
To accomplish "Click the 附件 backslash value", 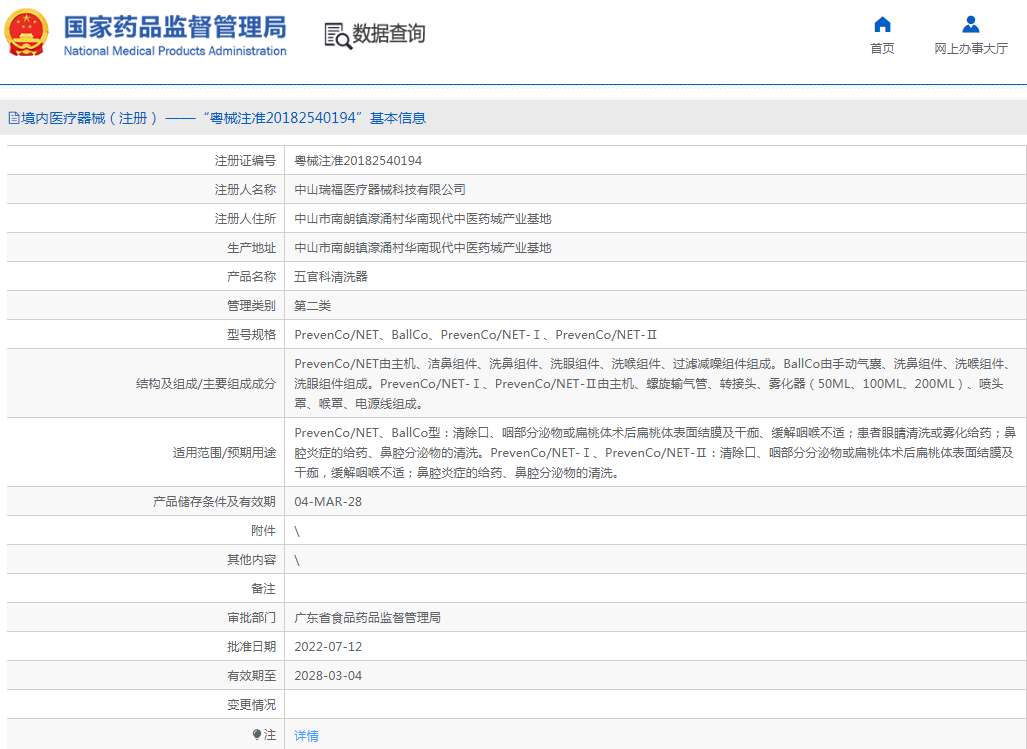I will 297,531.
